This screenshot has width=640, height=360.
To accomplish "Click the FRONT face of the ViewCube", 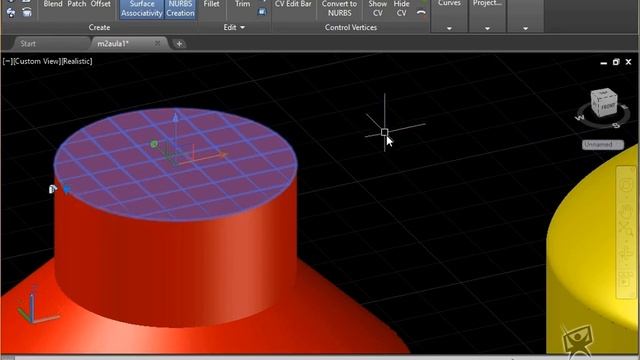I will 609,106.
